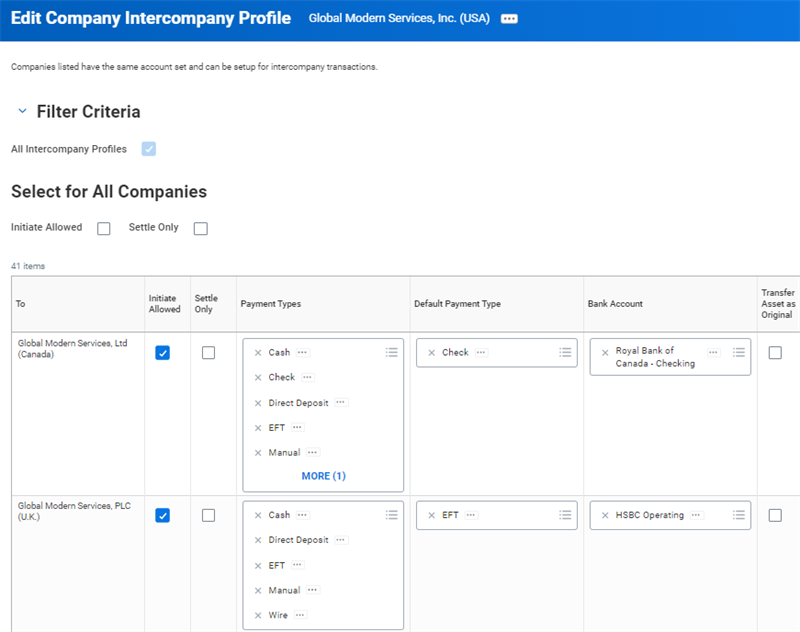Open Default Payment Type prompt for Canada row
Viewport: 800px width, 632px height.
coord(565,352)
